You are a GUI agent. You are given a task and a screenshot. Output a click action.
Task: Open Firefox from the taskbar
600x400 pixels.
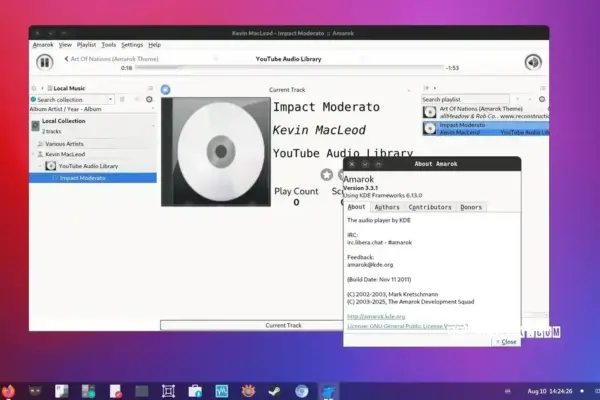pos(8,391)
